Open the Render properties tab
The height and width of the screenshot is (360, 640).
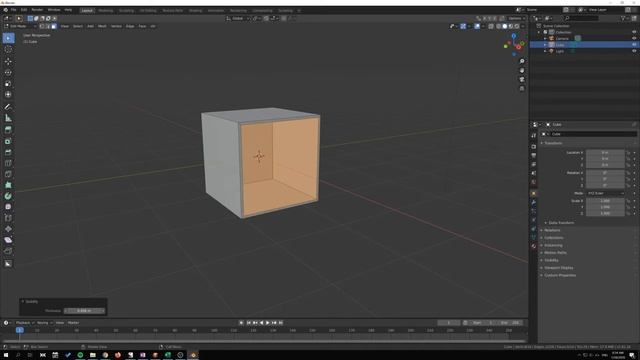[533, 146]
